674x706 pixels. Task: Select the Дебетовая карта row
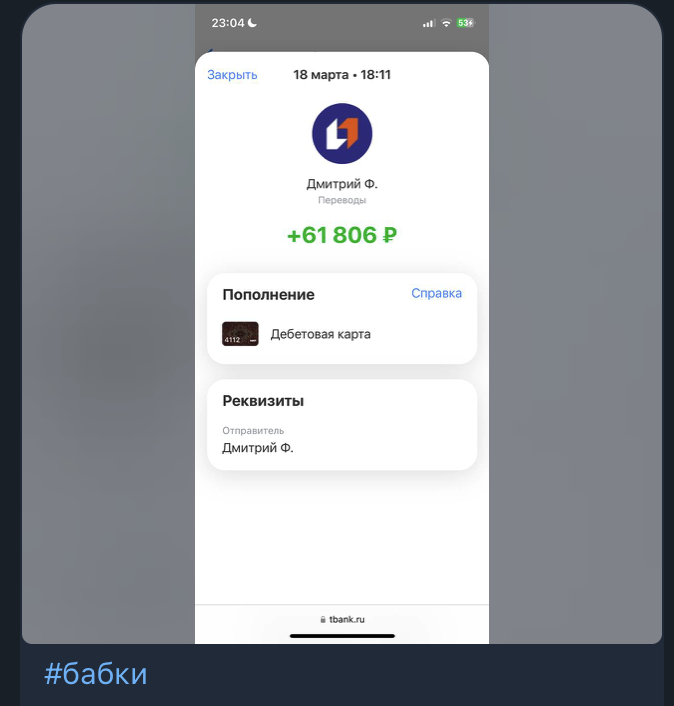[x=342, y=334]
